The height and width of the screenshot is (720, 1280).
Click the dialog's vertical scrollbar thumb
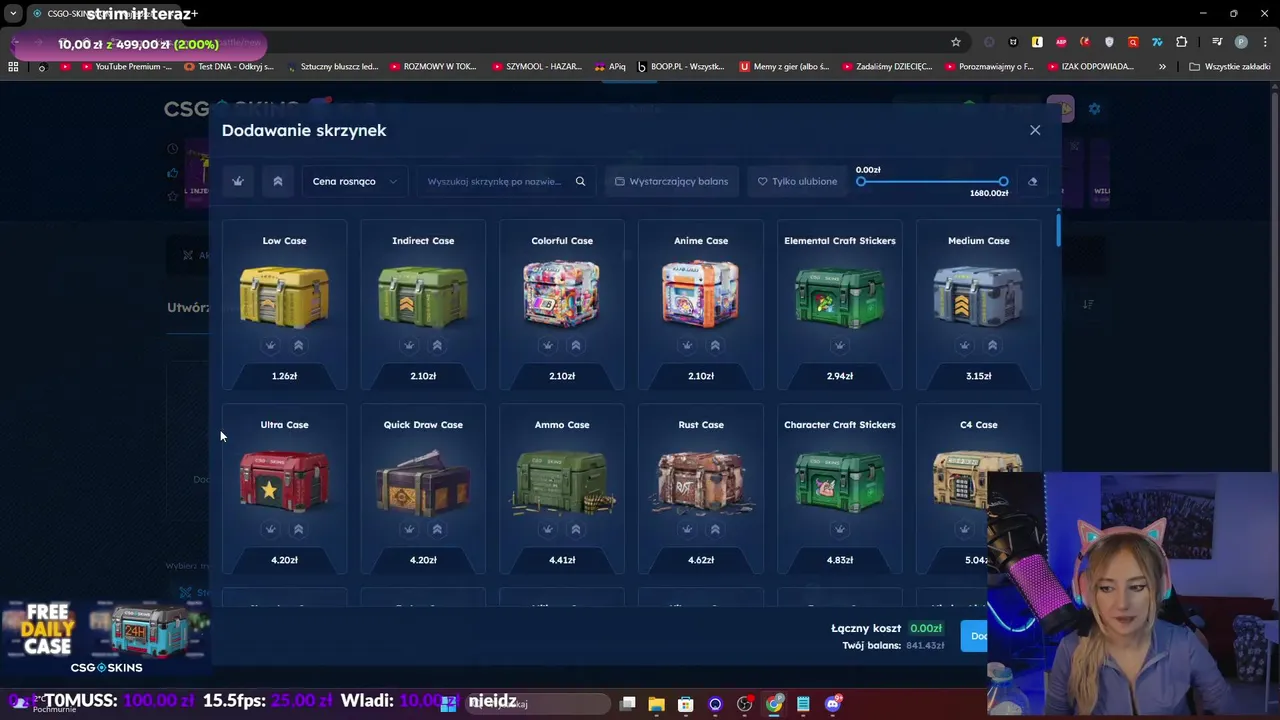pos(1058,228)
